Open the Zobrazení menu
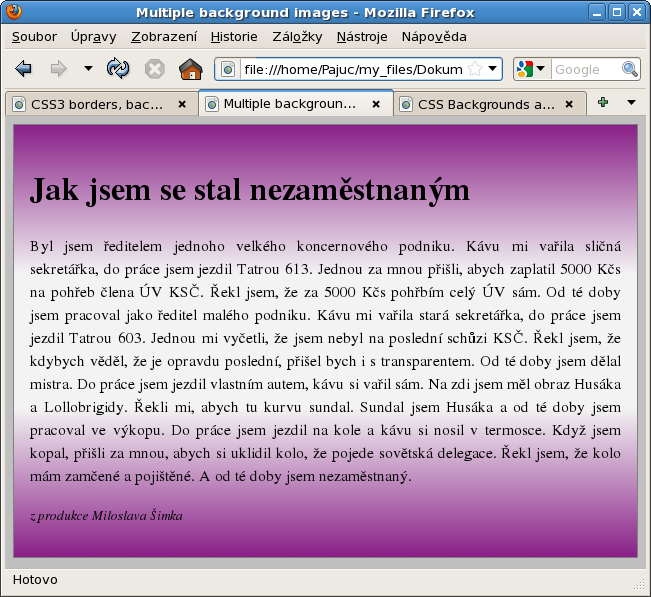Screen dimensions: 651x597 [164, 37]
